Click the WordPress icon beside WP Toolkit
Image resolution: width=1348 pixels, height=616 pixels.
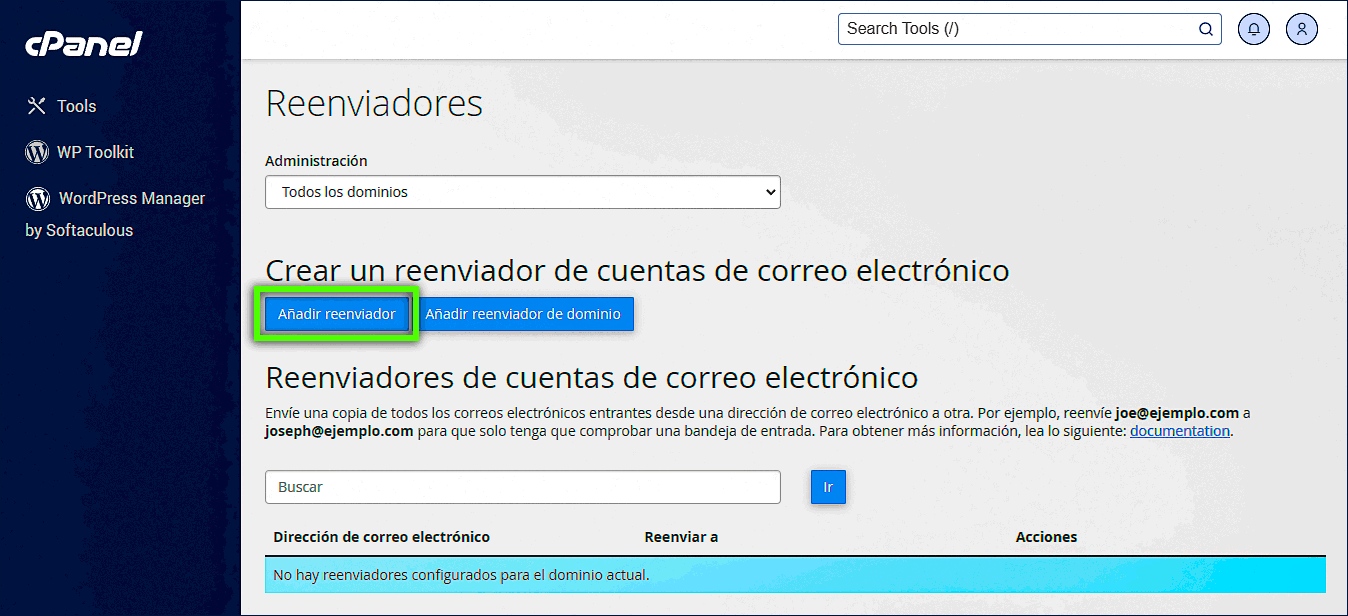(37, 152)
